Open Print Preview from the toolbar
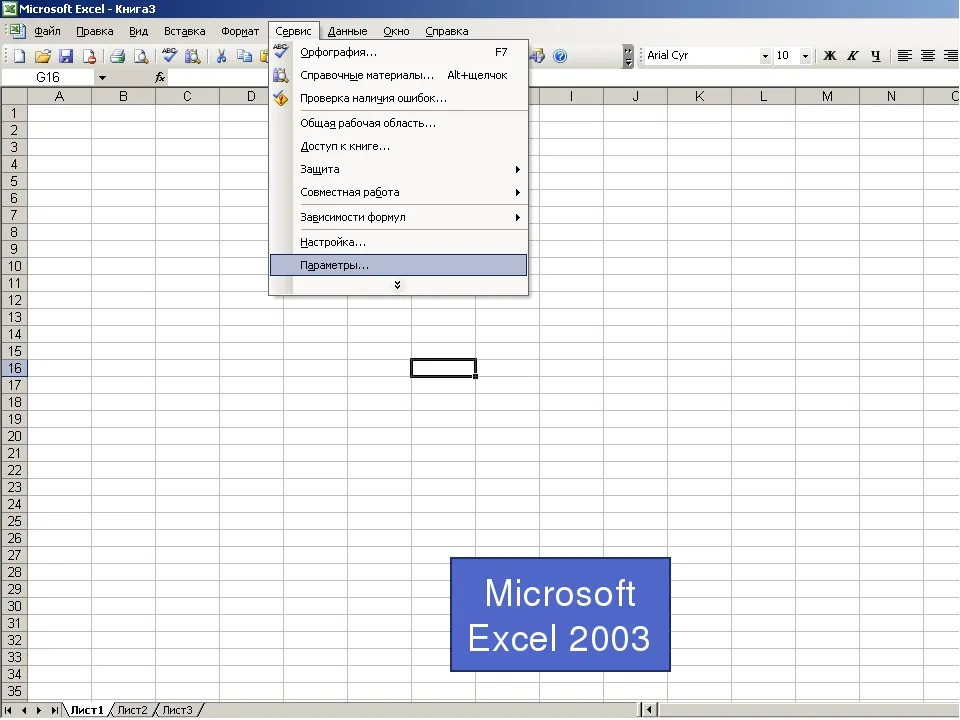 click(140, 56)
